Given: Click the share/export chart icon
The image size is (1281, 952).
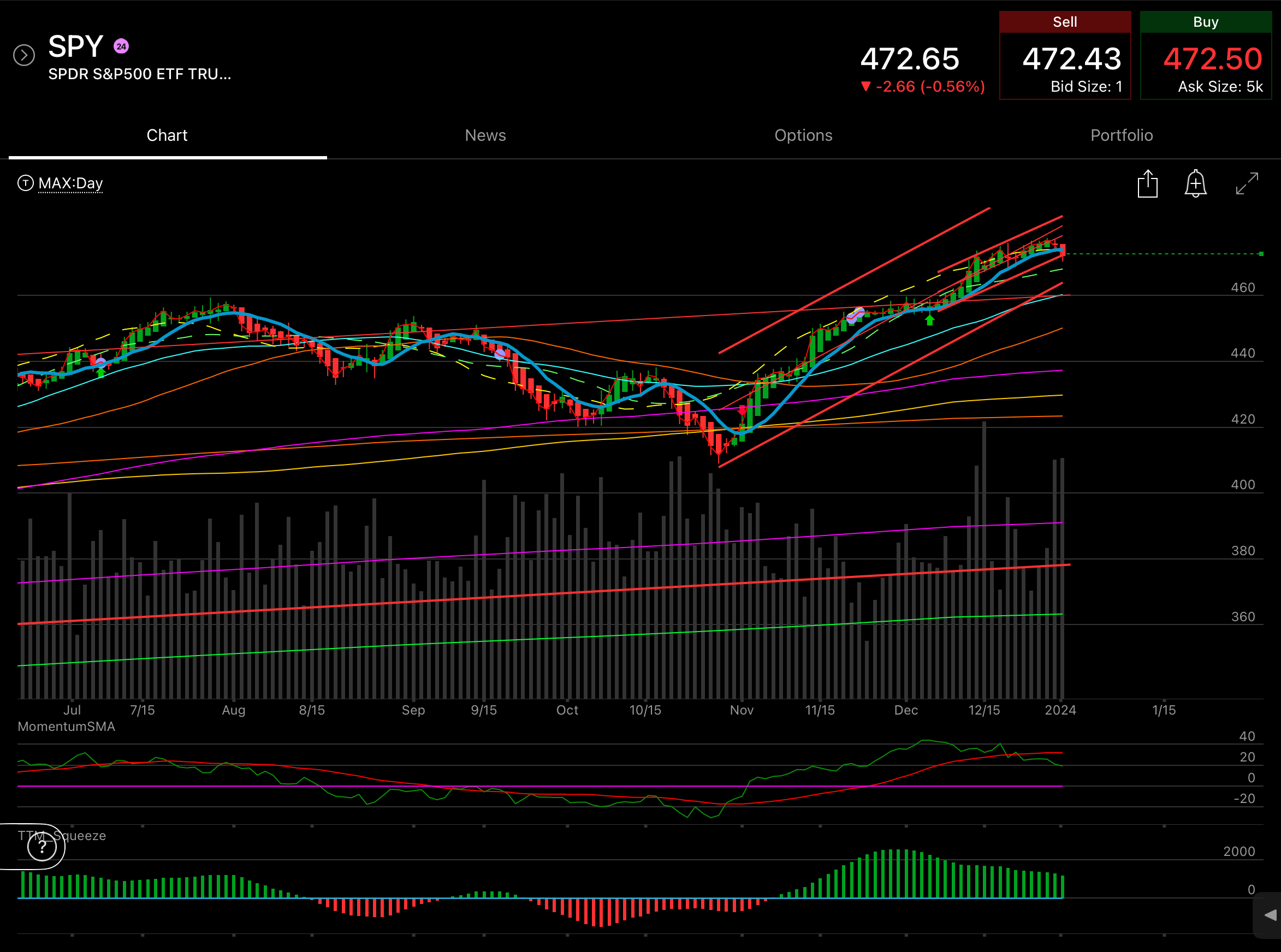Looking at the screenshot, I should 1147,185.
